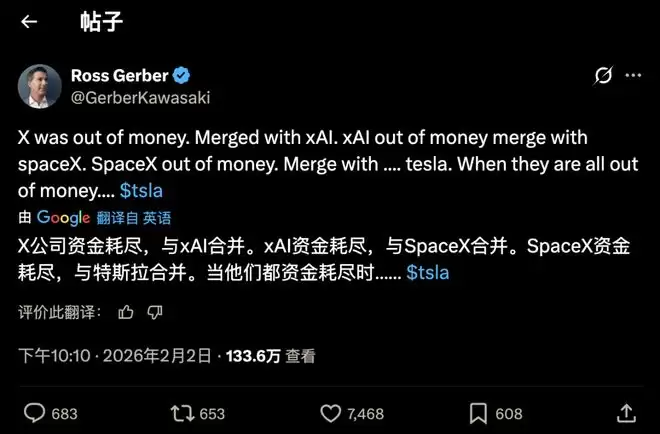Rate the translation with thumbs down
The height and width of the screenshot is (434, 660).
tap(154, 312)
